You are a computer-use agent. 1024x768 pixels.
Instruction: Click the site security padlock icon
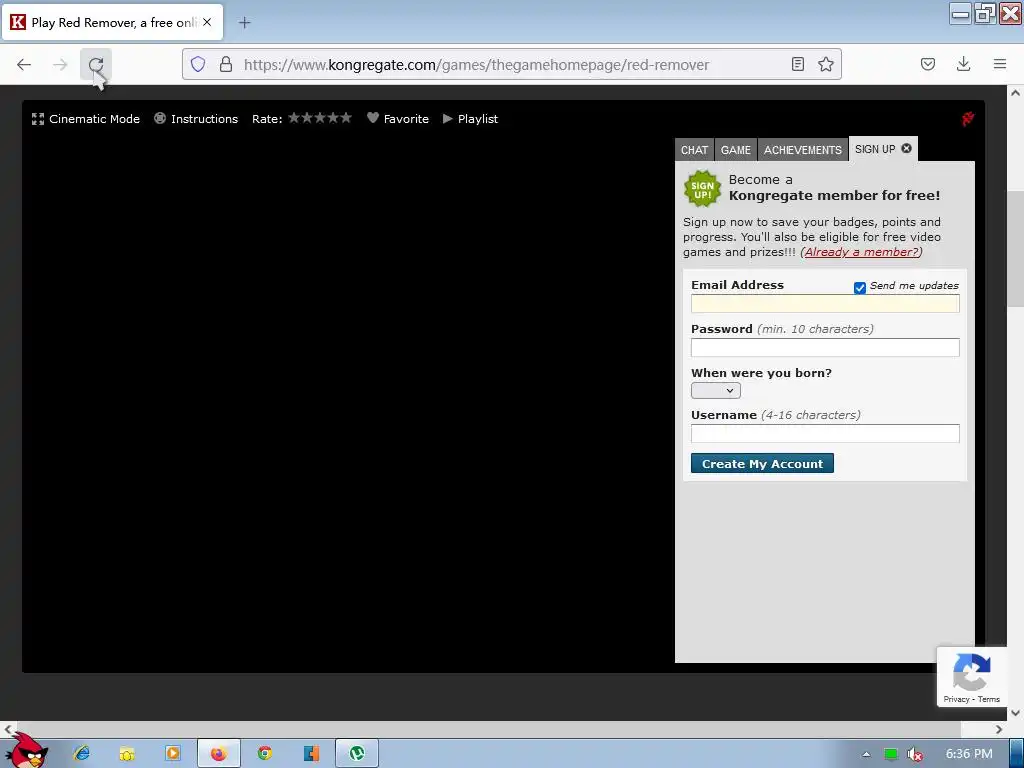(x=226, y=64)
